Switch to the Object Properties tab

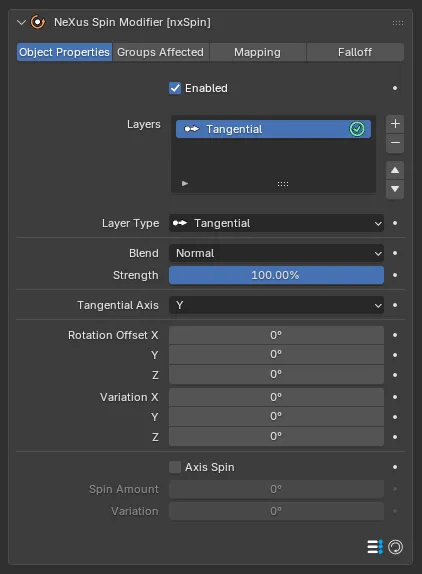click(x=64, y=52)
